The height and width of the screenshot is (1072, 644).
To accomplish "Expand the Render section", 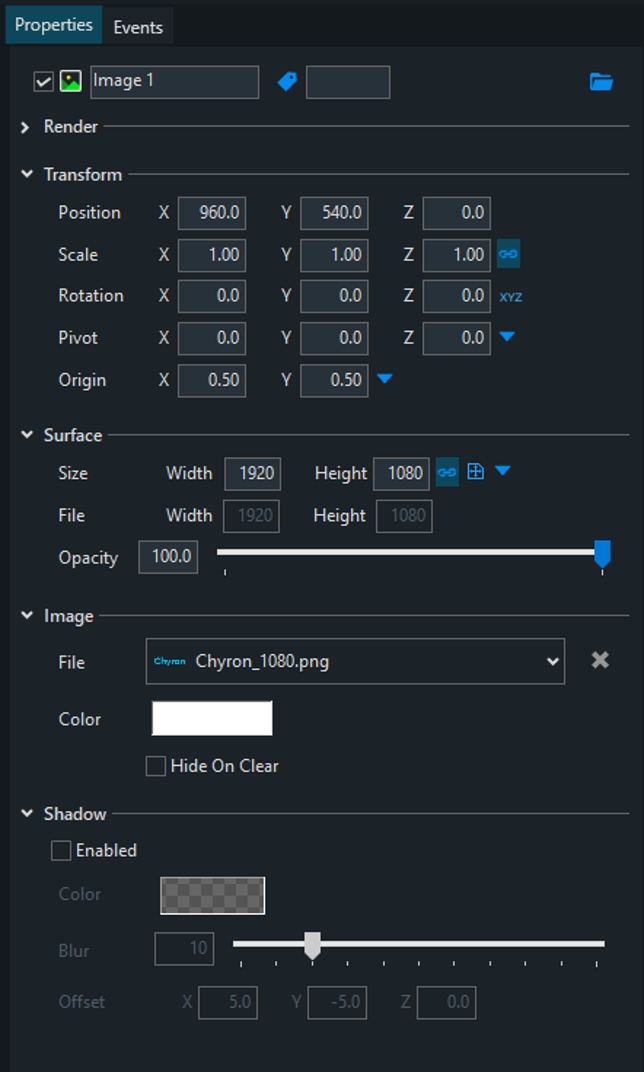I will pyautogui.click(x=26, y=127).
